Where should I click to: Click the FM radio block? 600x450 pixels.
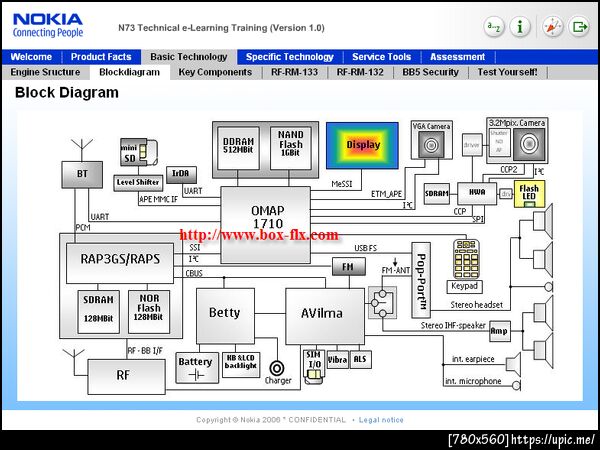pyautogui.click(x=349, y=266)
